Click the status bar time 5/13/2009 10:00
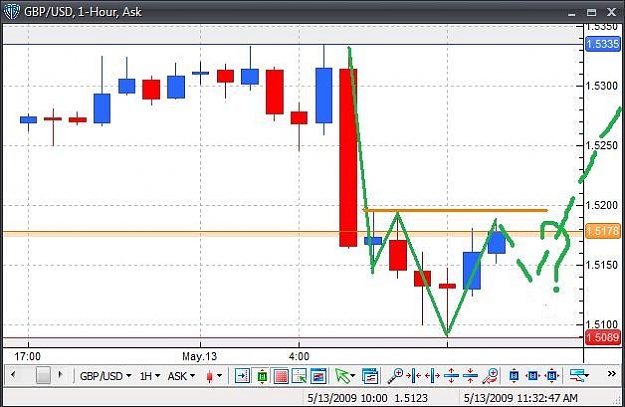The height and width of the screenshot is (407, 625). click(347, 398)
